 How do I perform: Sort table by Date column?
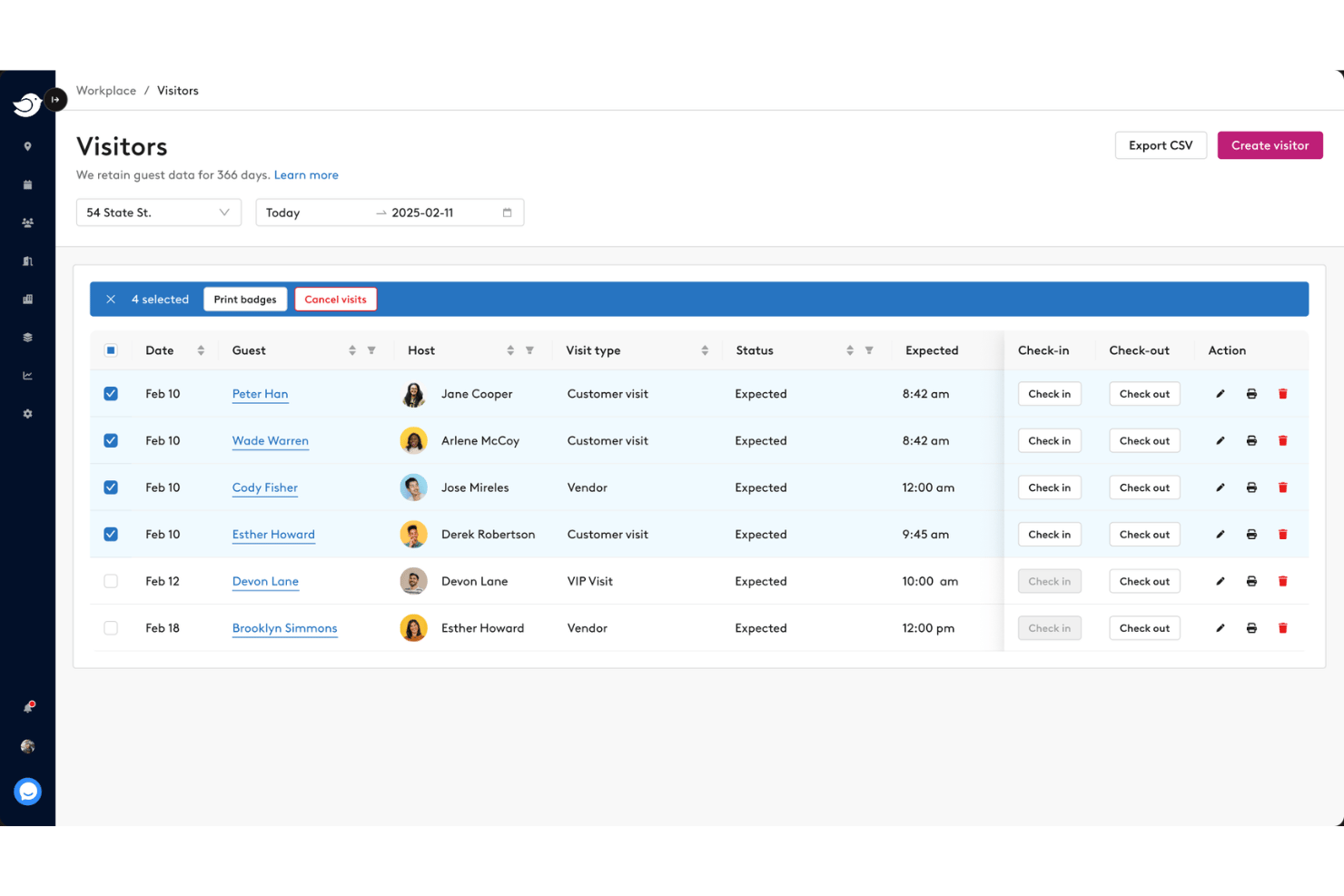(x=201, y=350)
